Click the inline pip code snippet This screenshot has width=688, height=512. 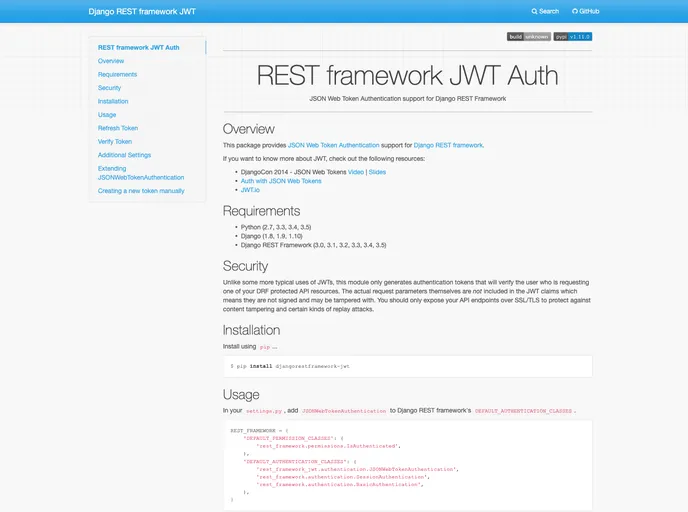(x=265, y=347)
